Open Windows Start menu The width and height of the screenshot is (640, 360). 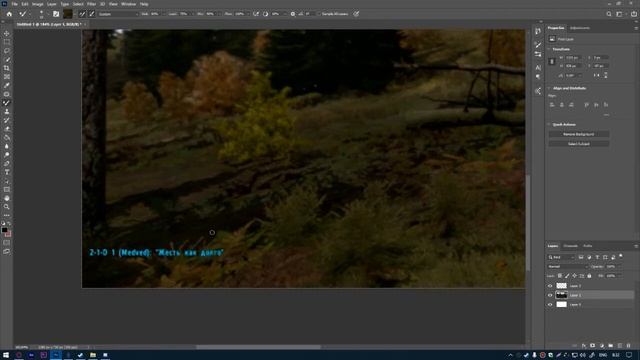(x=6, y=355)
